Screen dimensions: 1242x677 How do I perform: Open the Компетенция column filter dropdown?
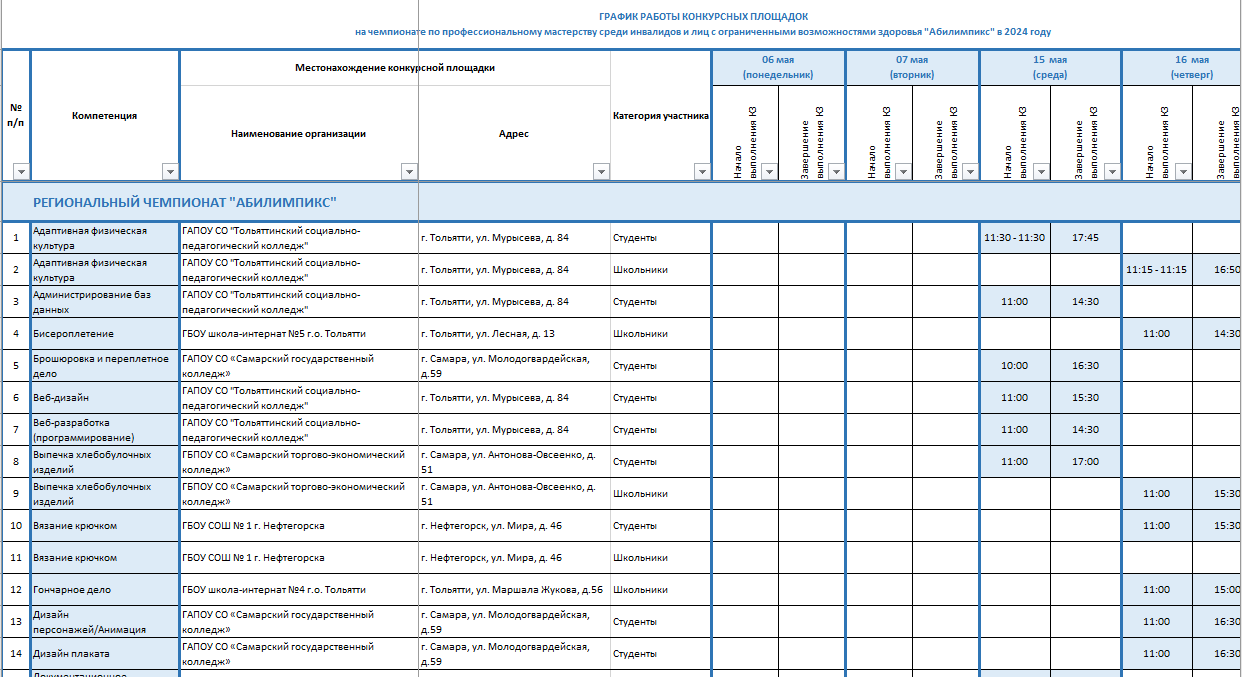tap(169, 171)
